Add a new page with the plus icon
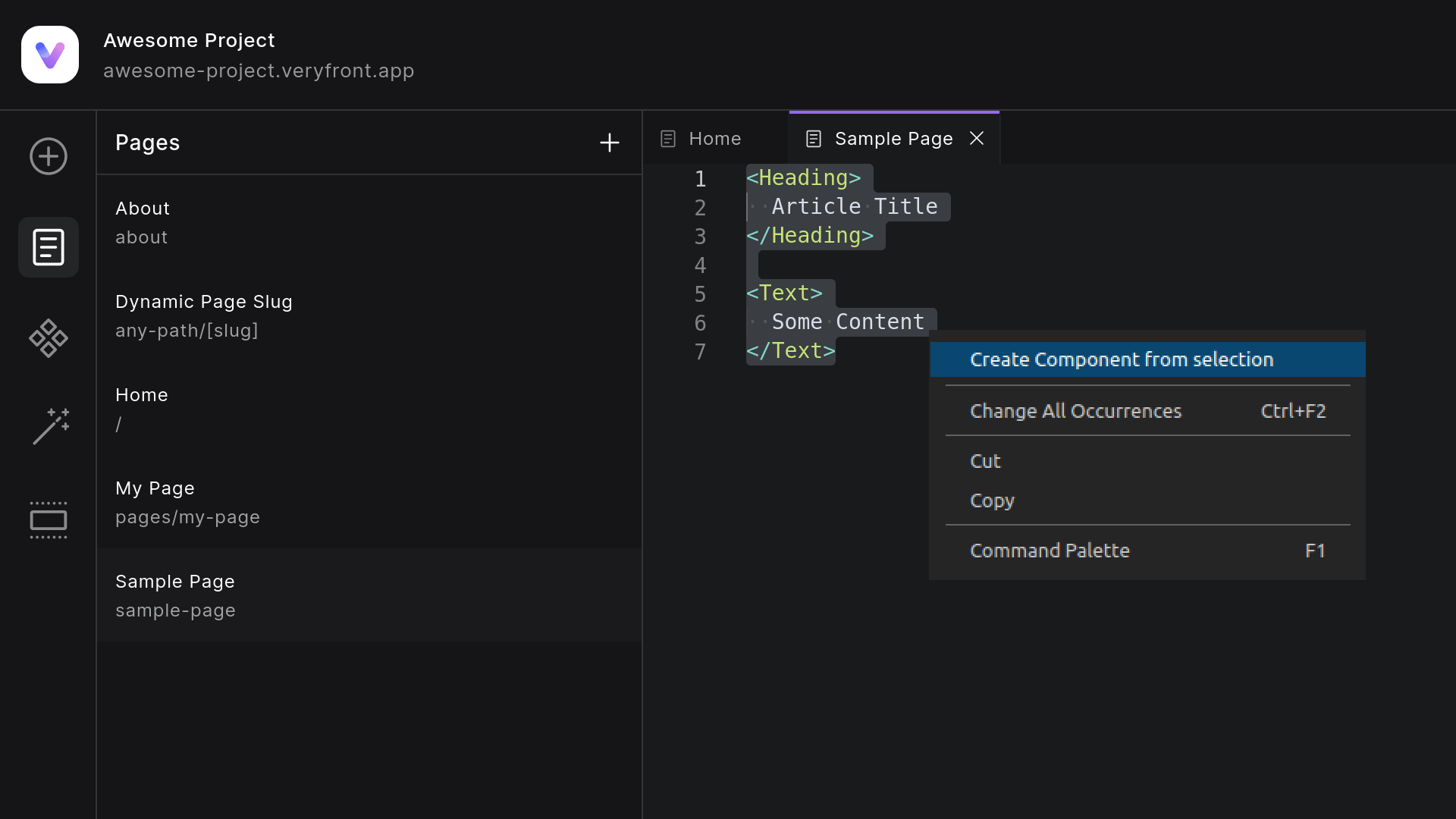1456x819 pixels. click(x=610, y=143)
